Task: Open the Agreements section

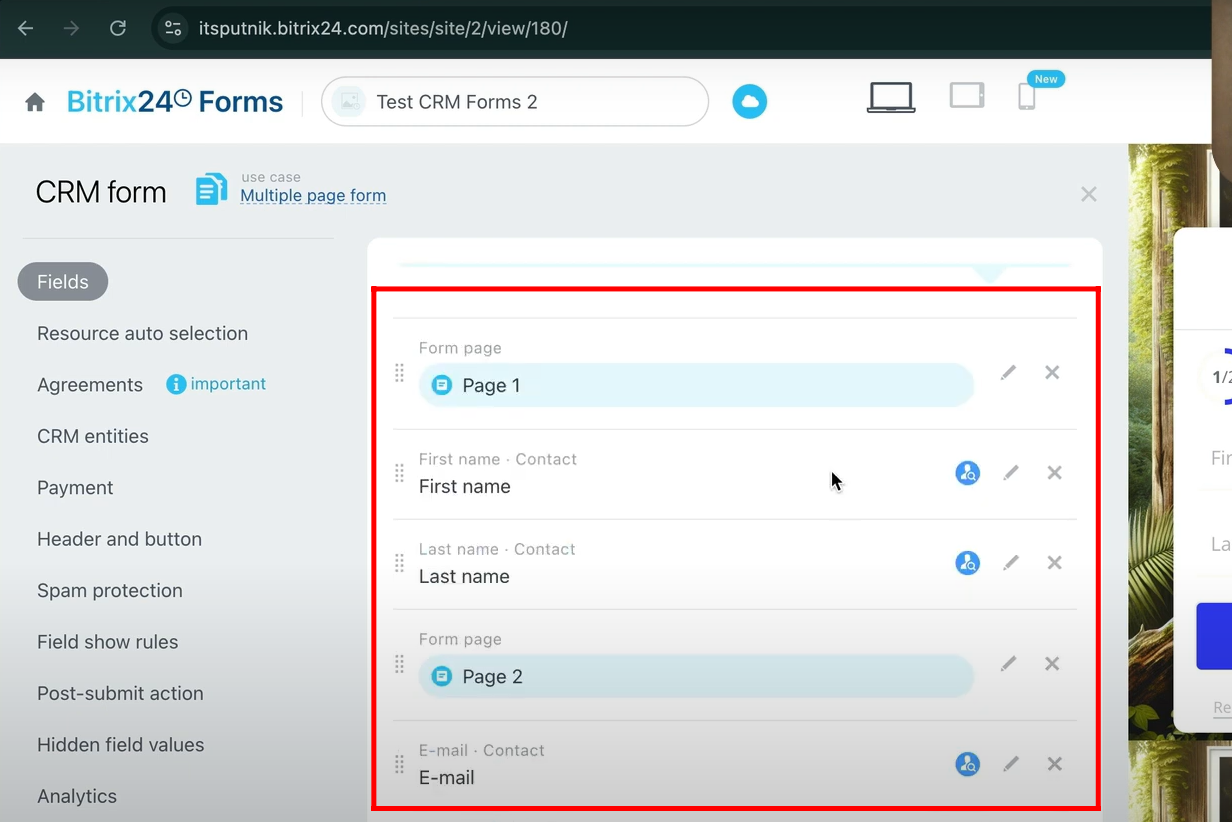Action: [90, 385]
